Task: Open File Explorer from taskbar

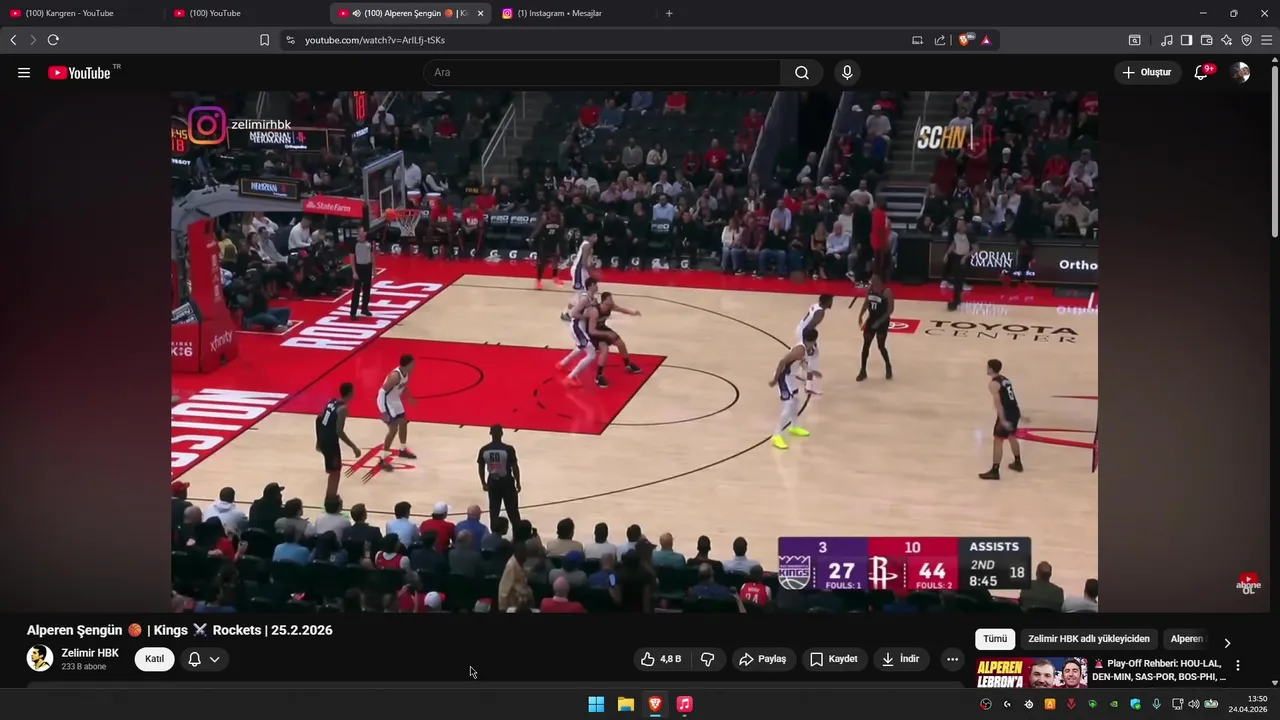Action: 626,704
